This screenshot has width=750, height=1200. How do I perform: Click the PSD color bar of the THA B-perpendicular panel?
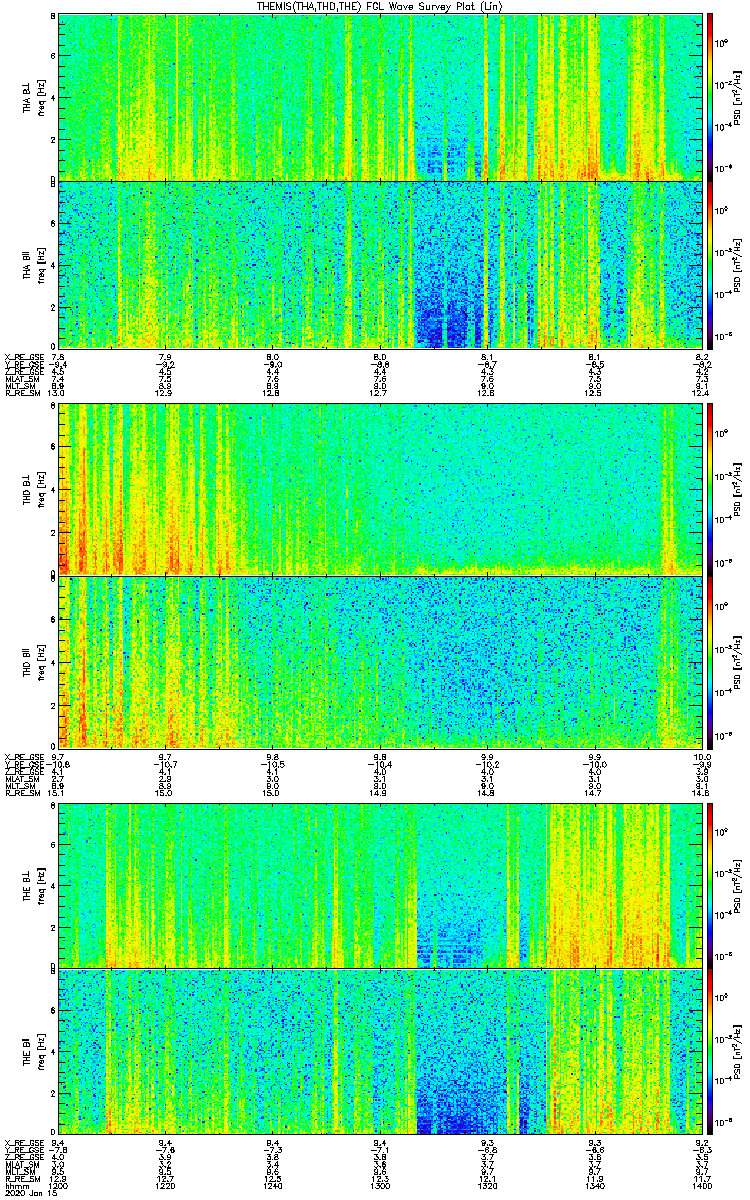pos(711,97)
